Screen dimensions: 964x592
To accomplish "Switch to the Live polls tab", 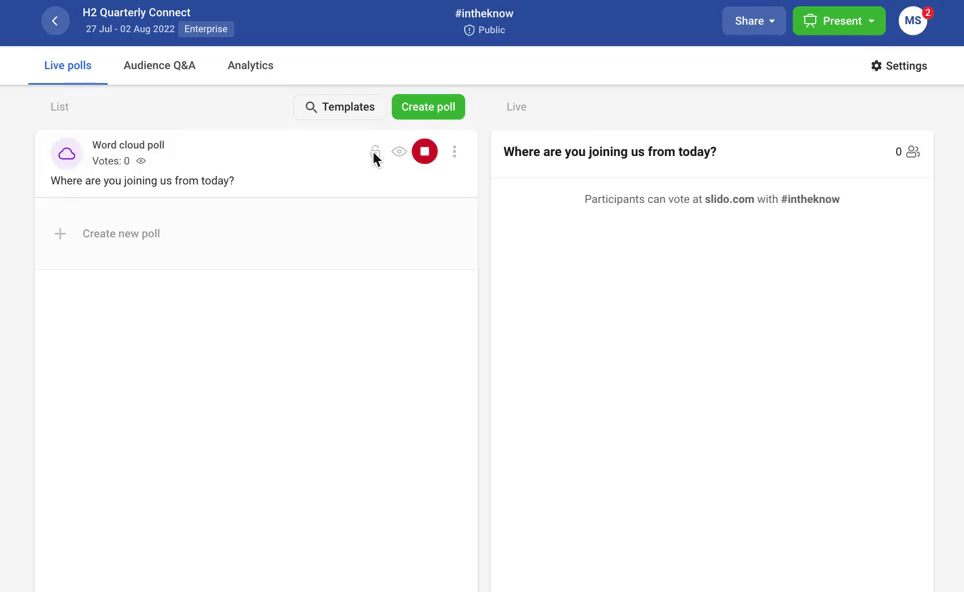I will [68, 65].
